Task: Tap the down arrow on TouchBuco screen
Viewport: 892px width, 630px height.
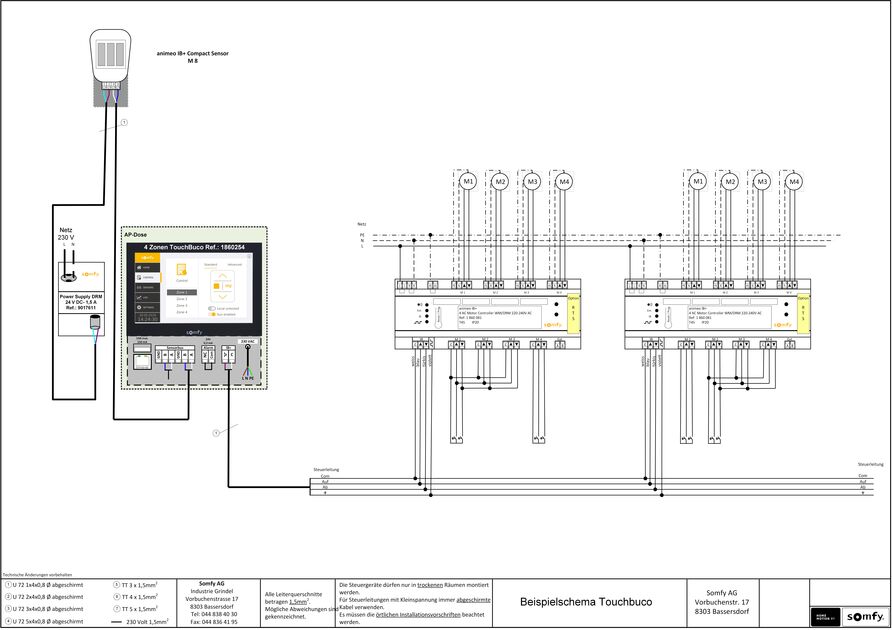Action: [223, 297]
